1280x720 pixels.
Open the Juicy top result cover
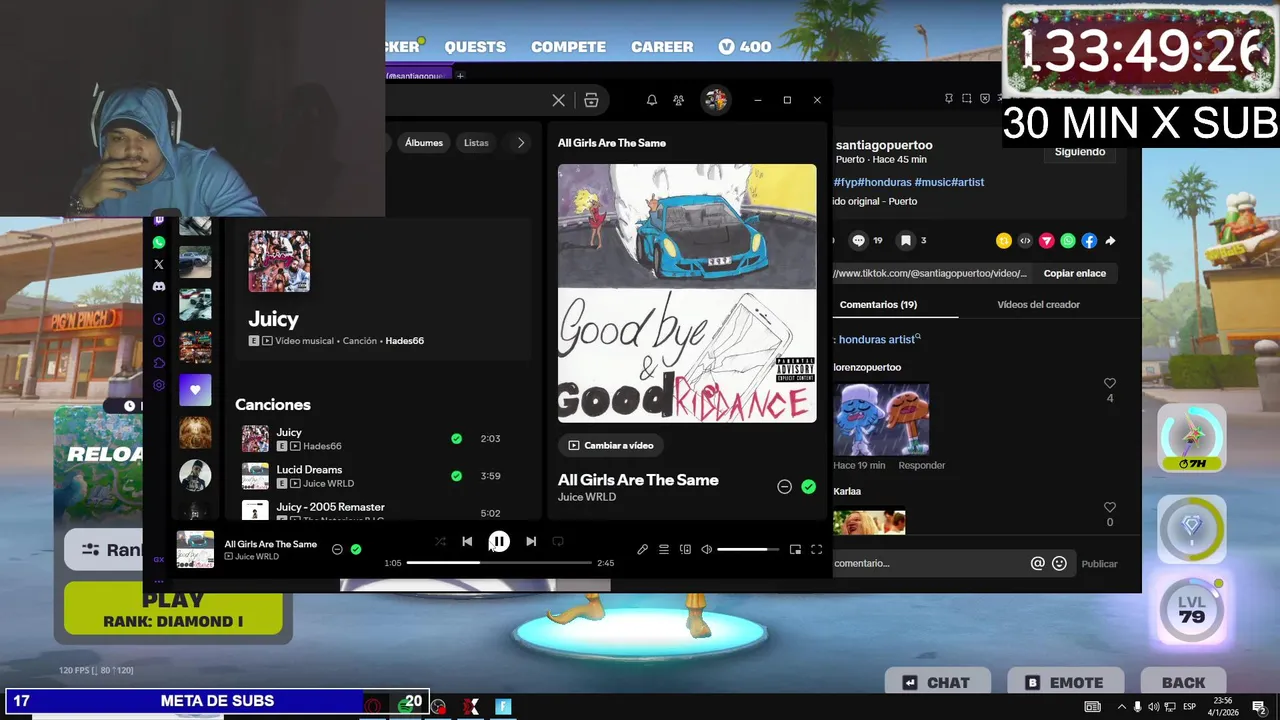point(279,261)
